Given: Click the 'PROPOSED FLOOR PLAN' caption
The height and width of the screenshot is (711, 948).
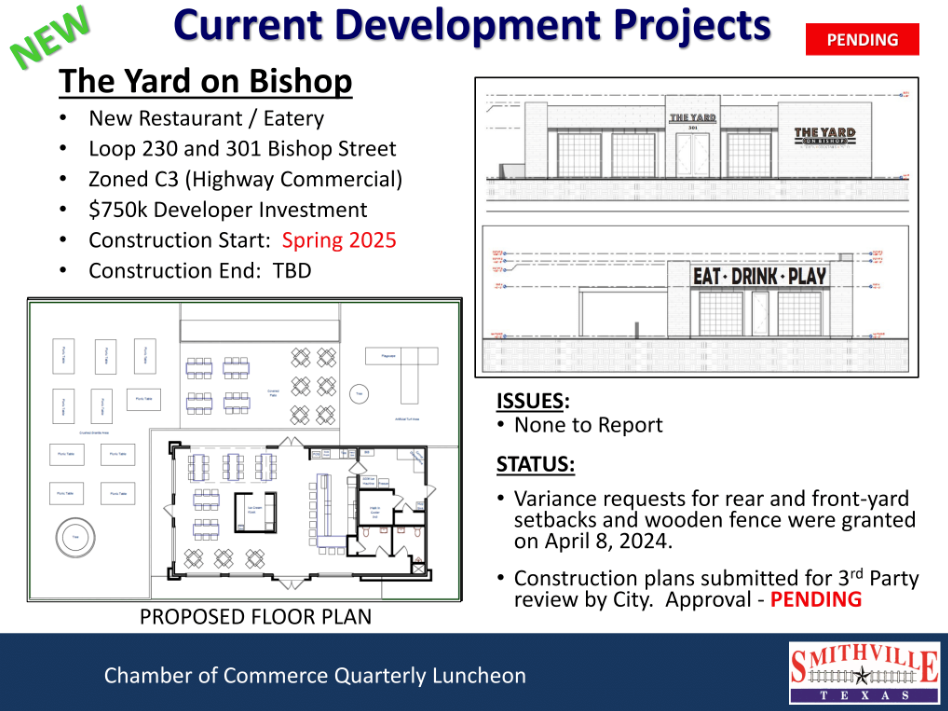Looking at the screenshot, I should tap(256, 617).
